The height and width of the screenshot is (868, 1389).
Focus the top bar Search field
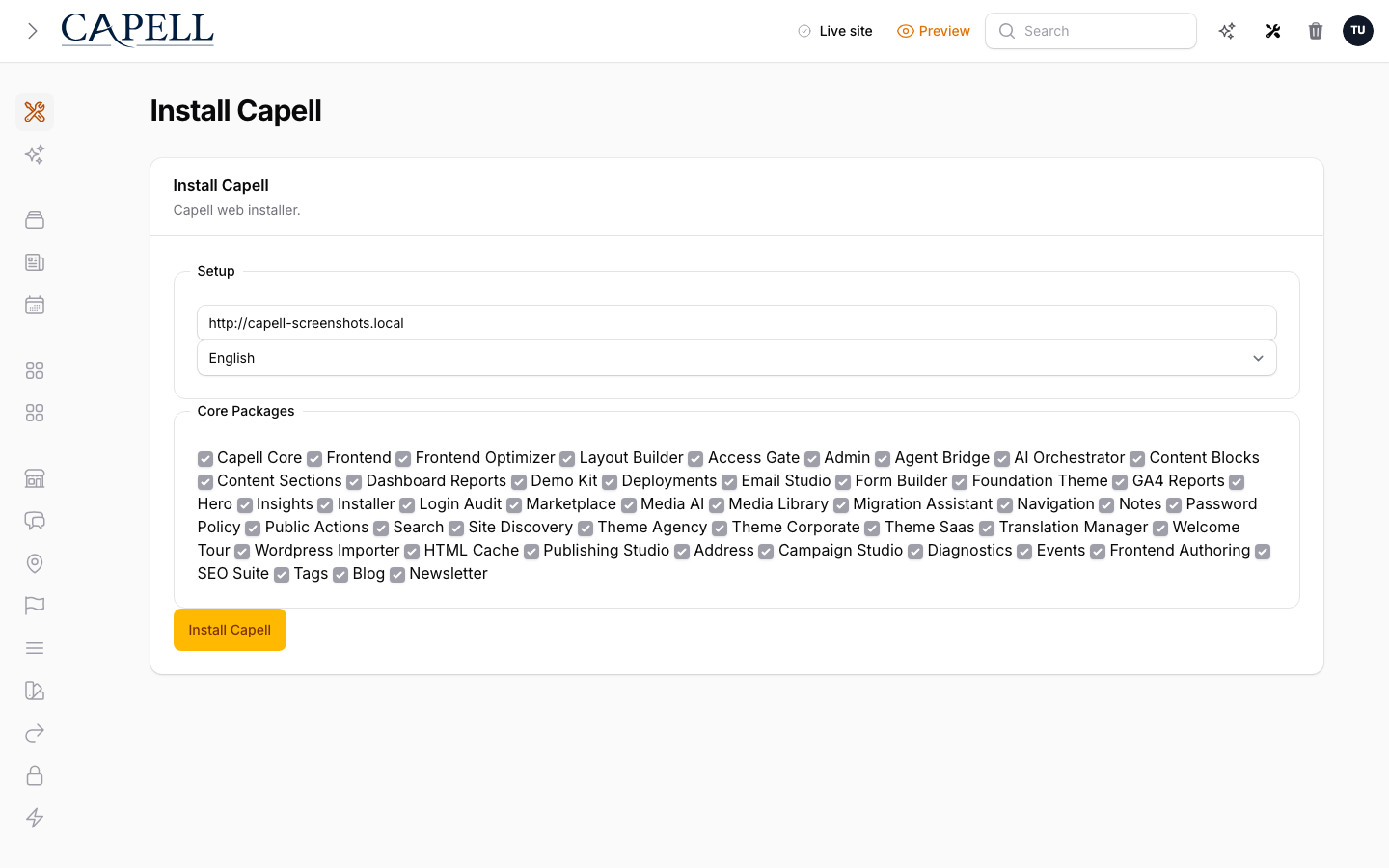coord(1091,31)
